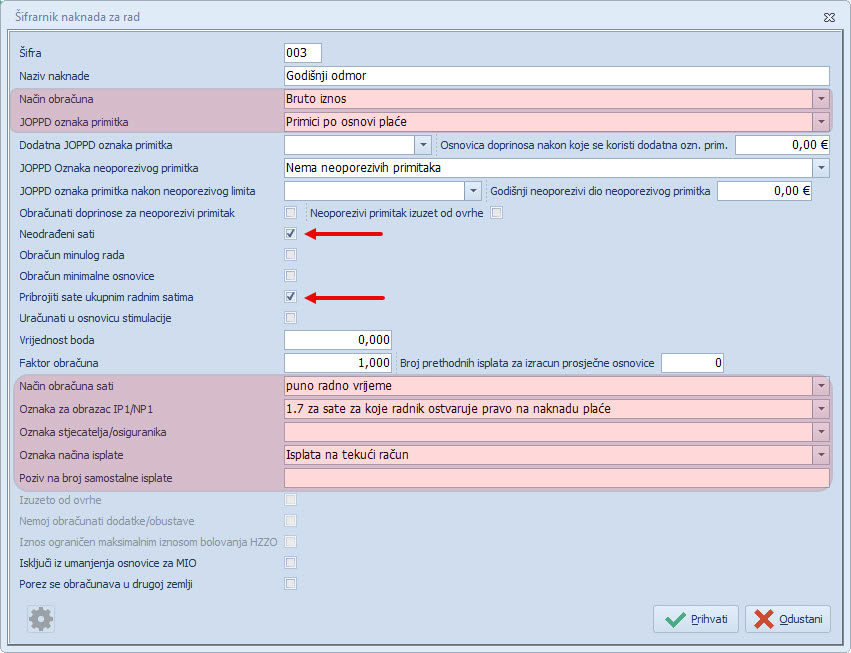Open the Oznaka načina isplate dropdown

(x=821, y=455)
